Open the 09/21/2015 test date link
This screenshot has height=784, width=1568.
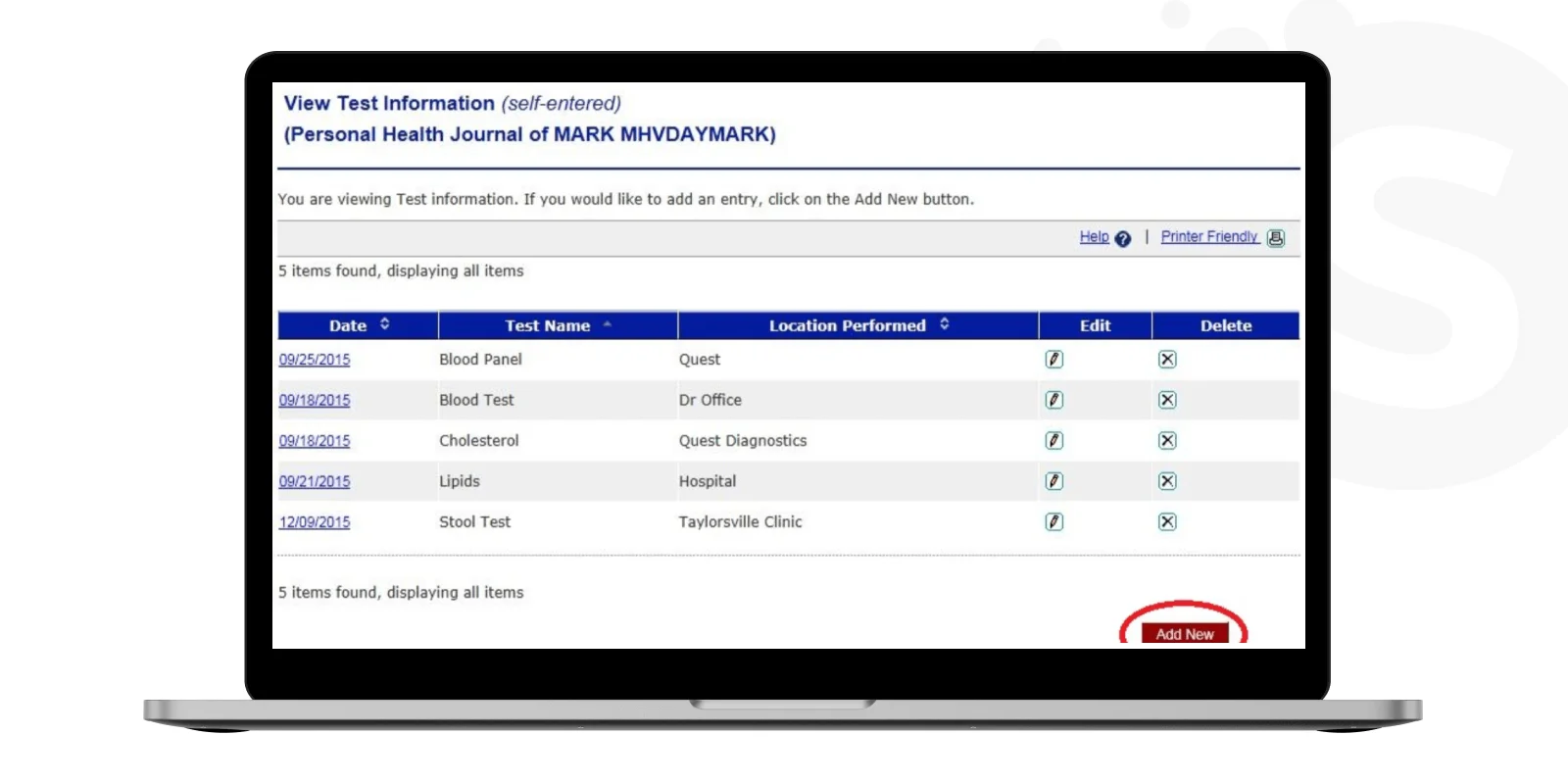[315, 482]
